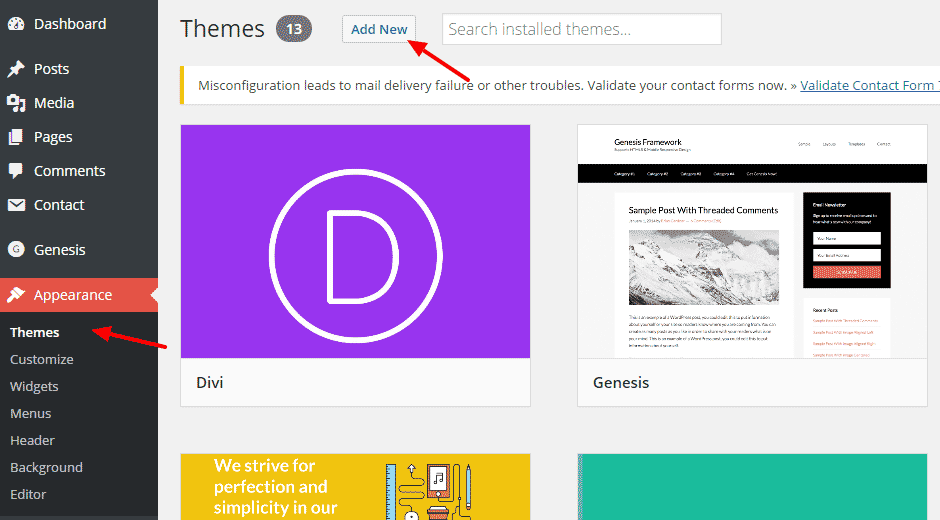Click the Genesis theme name label
The image size is (940, 520).
(621, 383)
